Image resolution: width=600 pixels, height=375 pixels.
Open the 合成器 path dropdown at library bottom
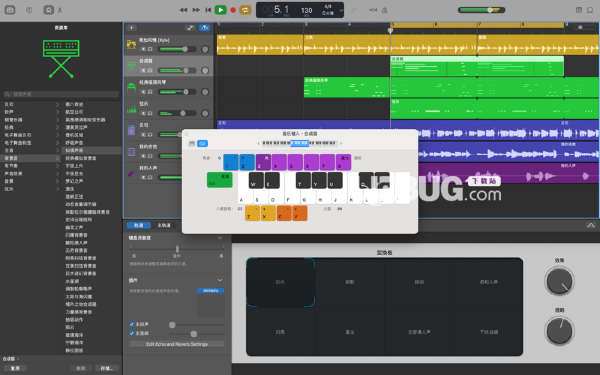point(11,359)
